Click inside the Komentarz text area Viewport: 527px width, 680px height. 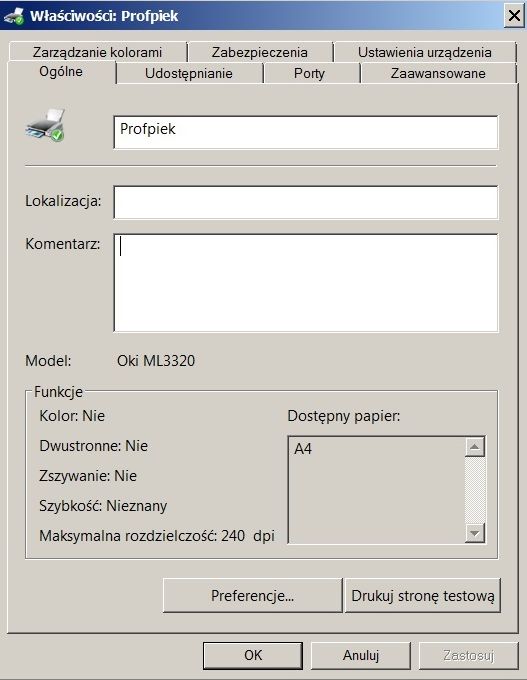[306, 283]
